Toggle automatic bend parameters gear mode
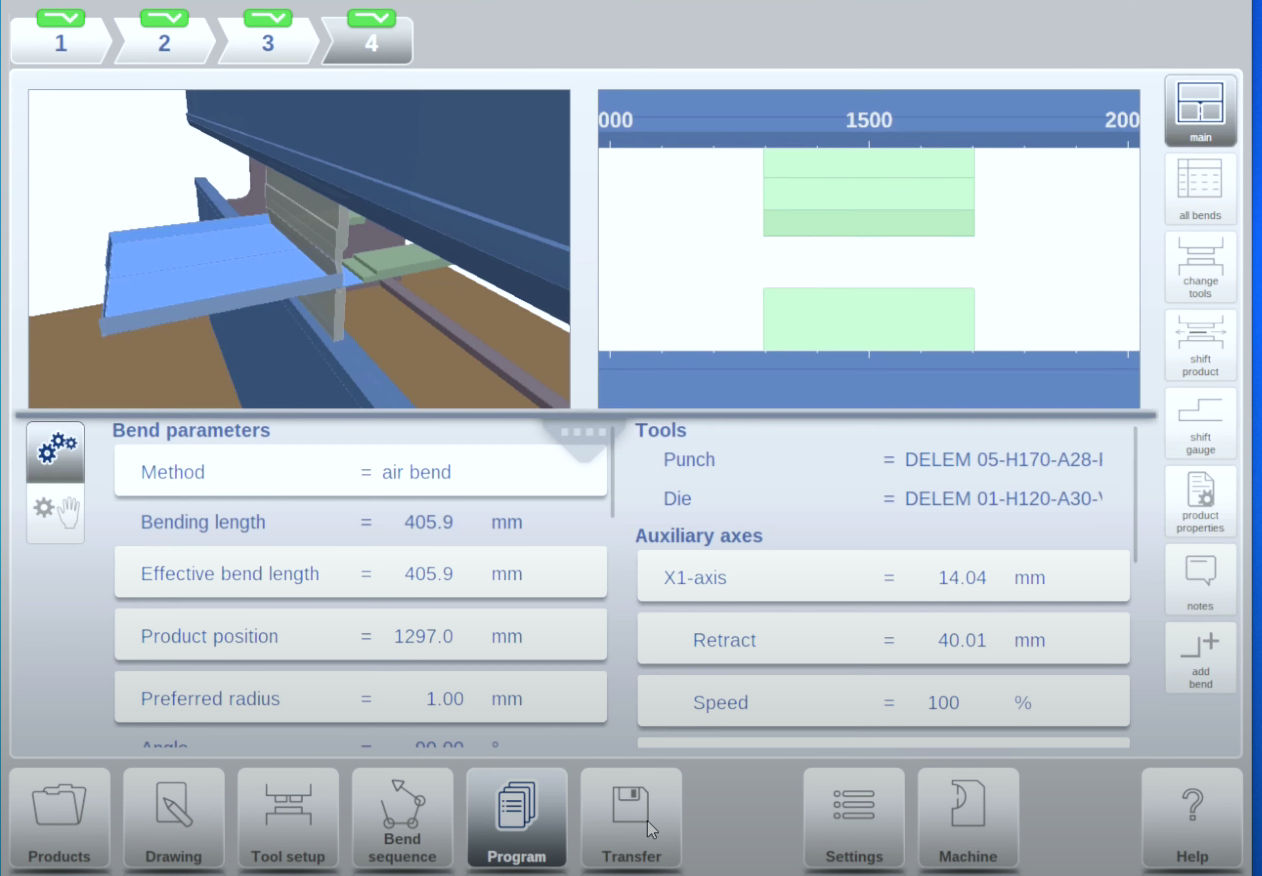Image resolution: width=1262 pixels, height=876 pixels. click(56, 452)
